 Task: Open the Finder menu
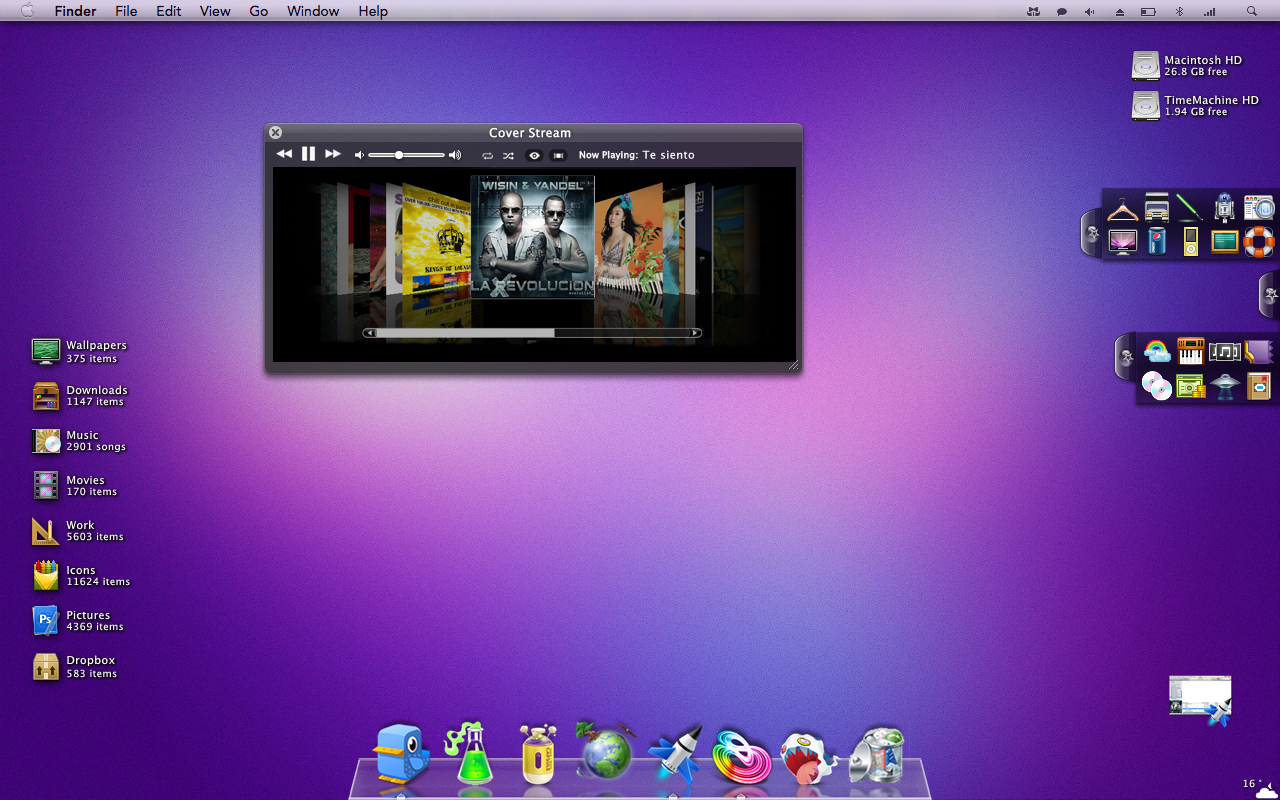tap(75, 11)
